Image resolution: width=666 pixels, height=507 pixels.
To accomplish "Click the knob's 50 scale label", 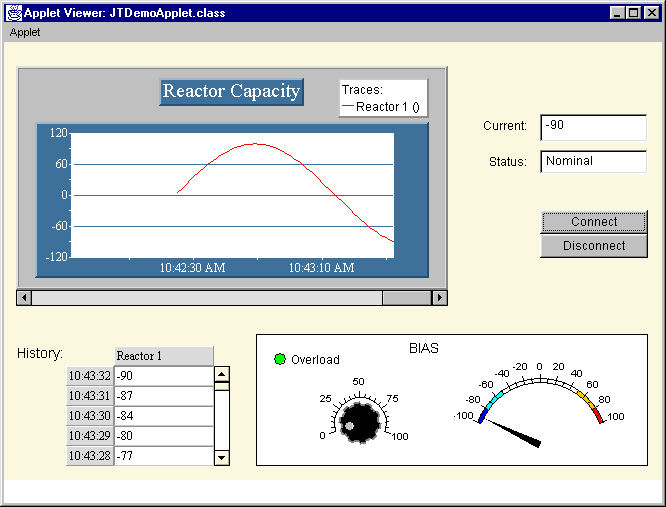I will [358, 381].
